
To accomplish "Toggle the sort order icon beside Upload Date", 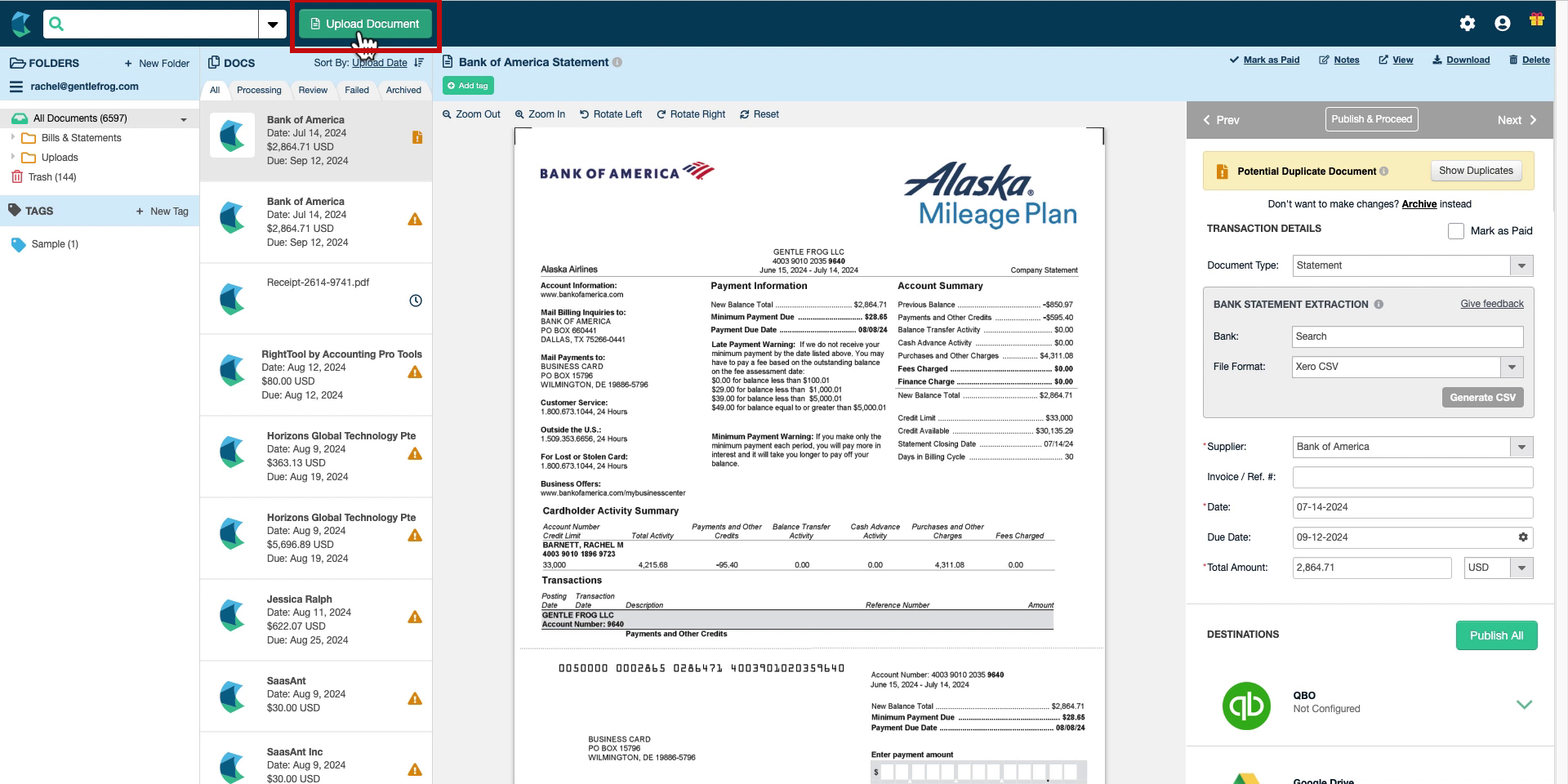I will coord(419,63).
